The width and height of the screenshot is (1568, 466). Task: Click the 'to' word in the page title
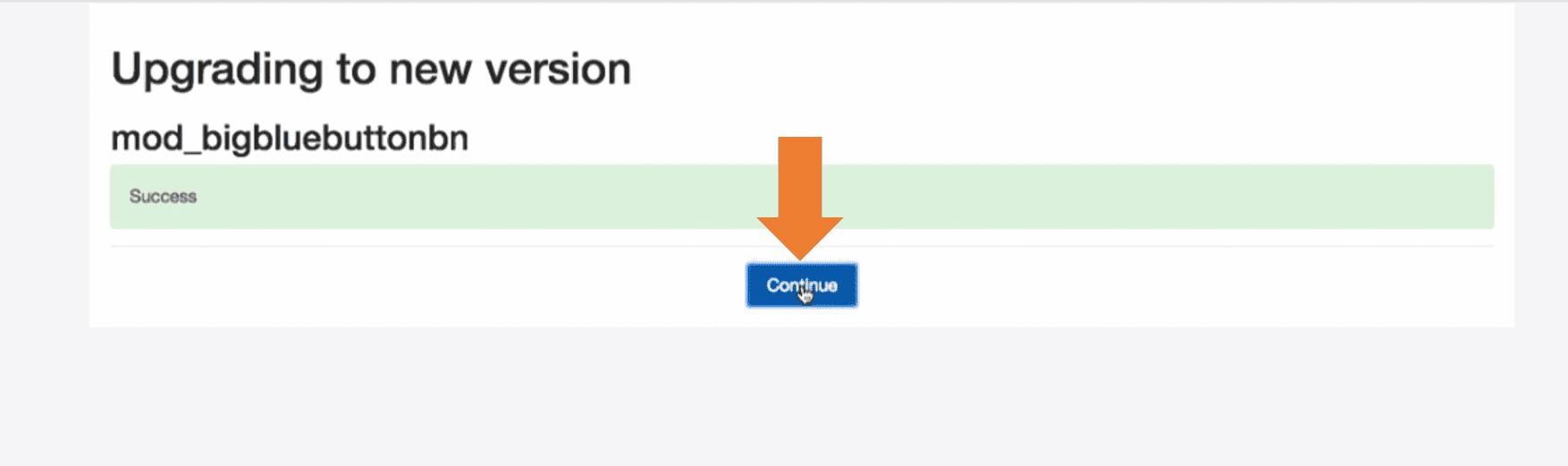[x=355, y=71]
